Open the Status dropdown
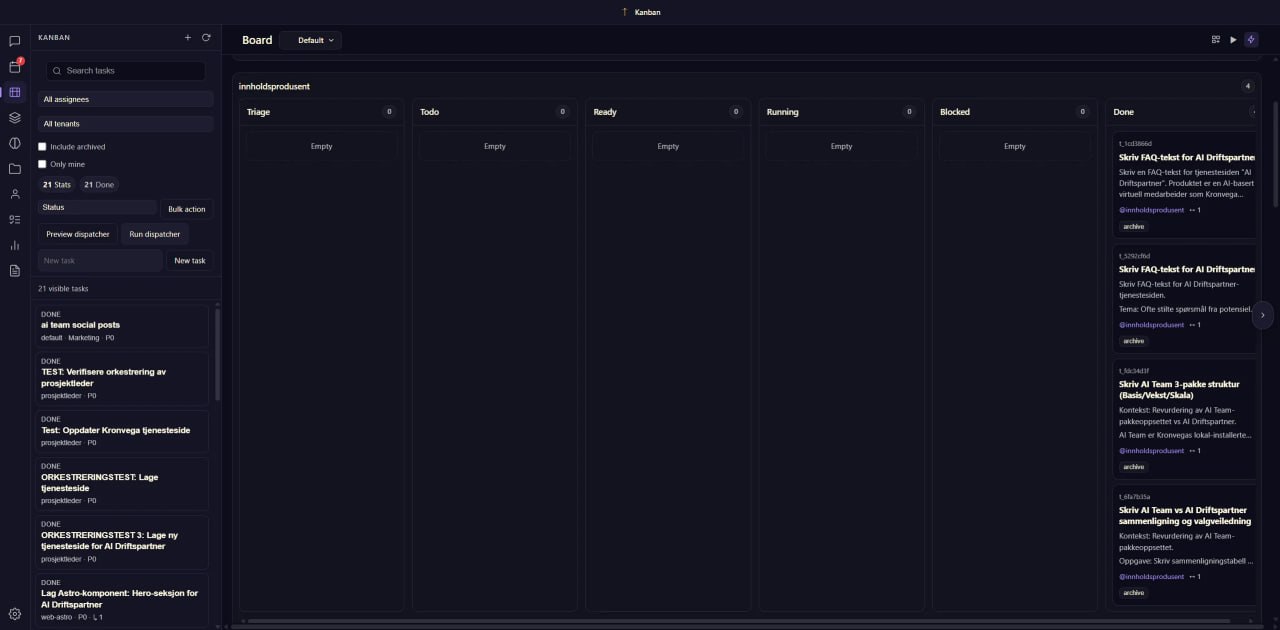The height and width of the screenshot is (630, 1280). point(97,208)
